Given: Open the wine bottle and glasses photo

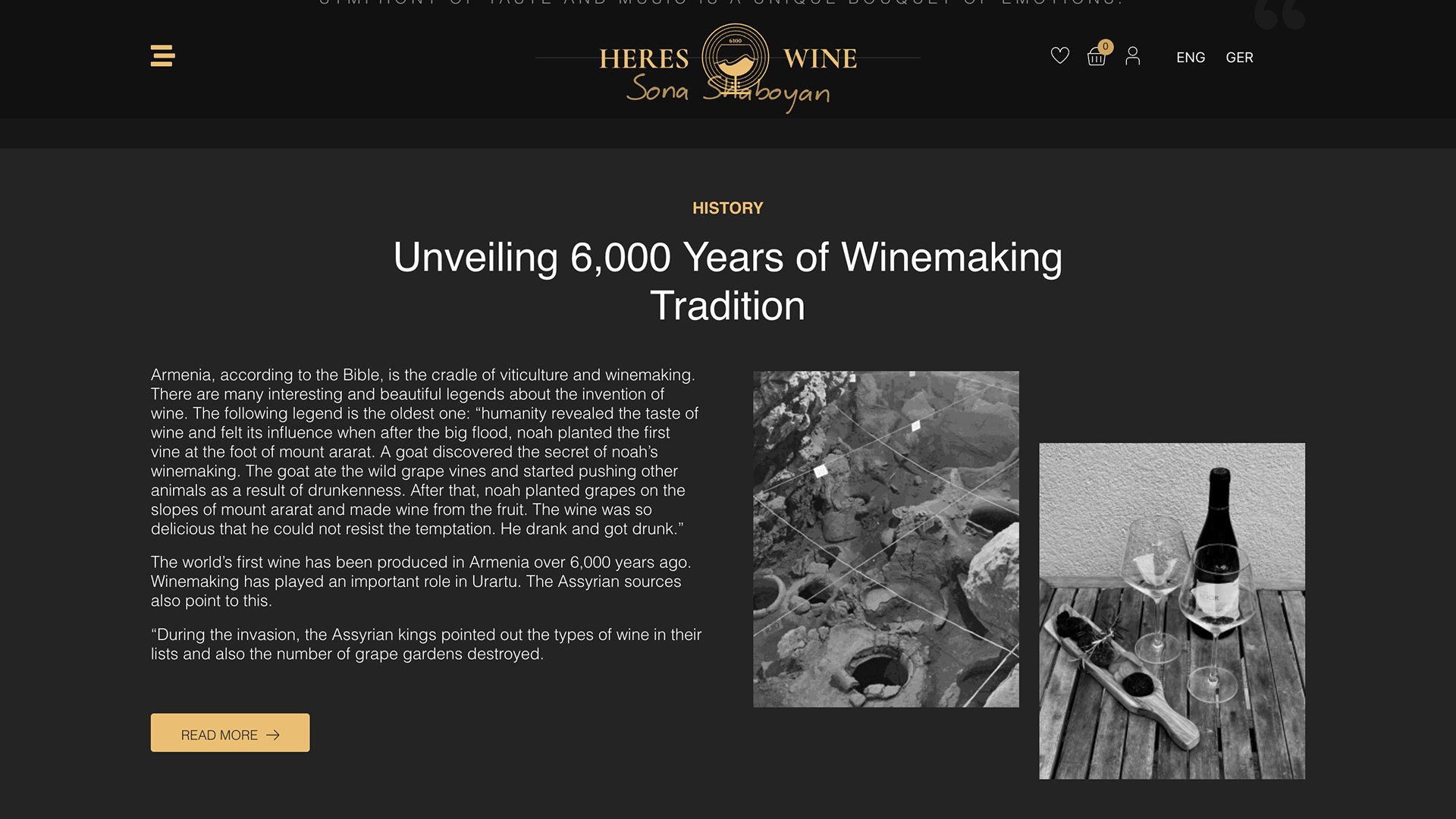Looking at the screenshot, I should pyautogui.click(x=1172, y=611).
